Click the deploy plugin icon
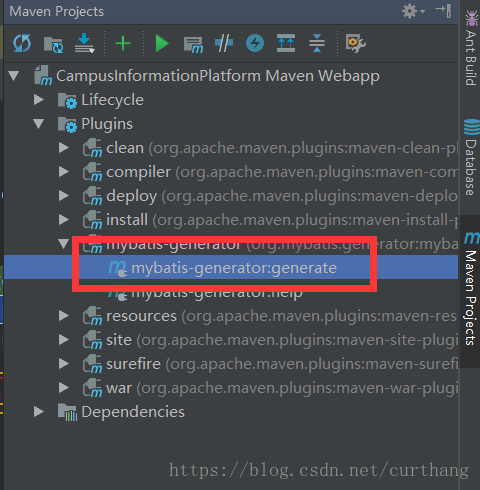This screenshot has width=480, height=490. tap(92, 196)
